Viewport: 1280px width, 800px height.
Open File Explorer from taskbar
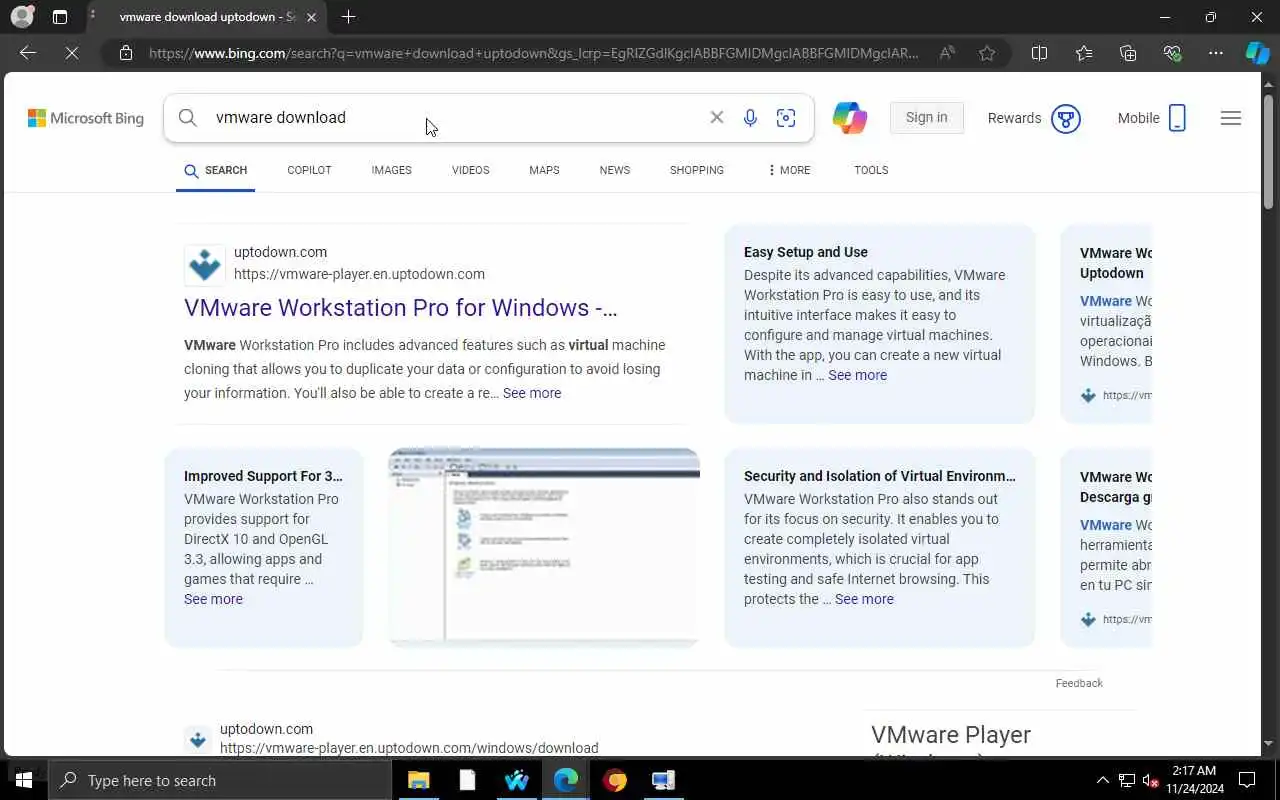[x=418, y=780]
